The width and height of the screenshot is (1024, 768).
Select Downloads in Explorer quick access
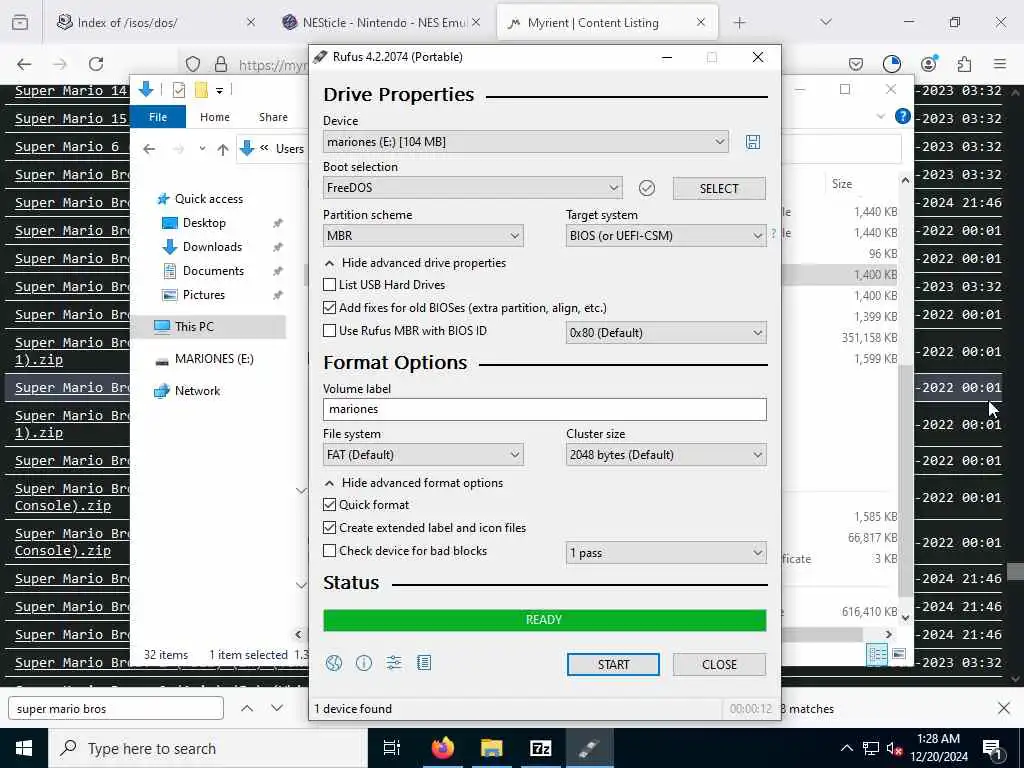[x=212, y=247]
